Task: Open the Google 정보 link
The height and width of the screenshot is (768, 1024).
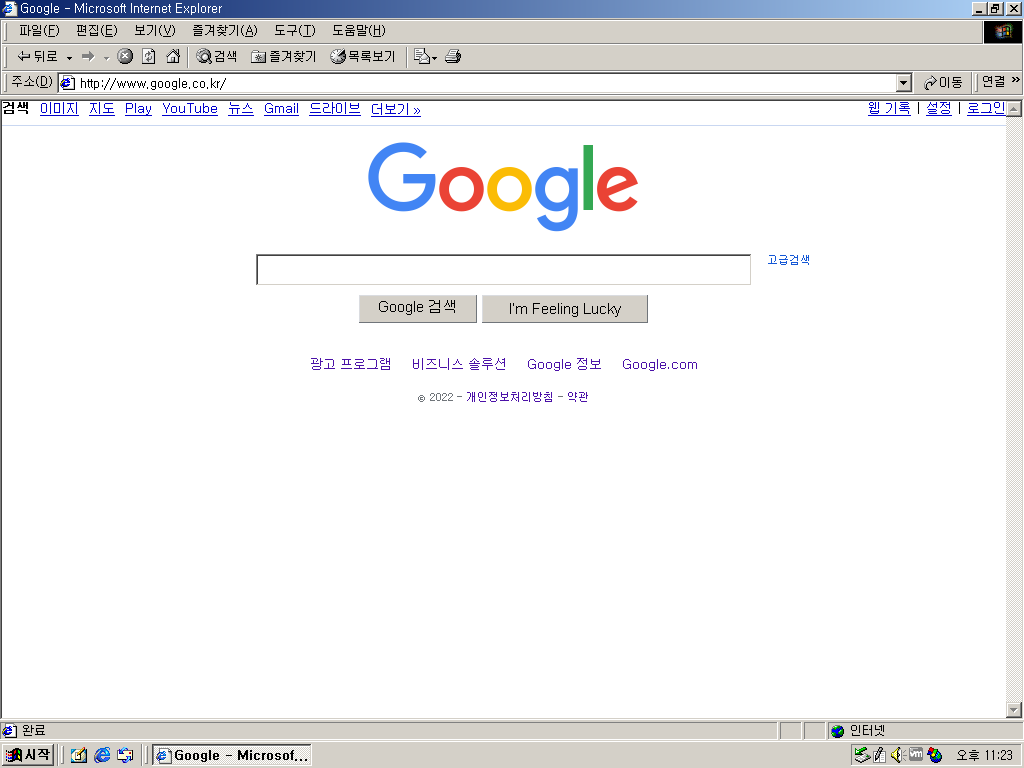Action: (564, 364)
